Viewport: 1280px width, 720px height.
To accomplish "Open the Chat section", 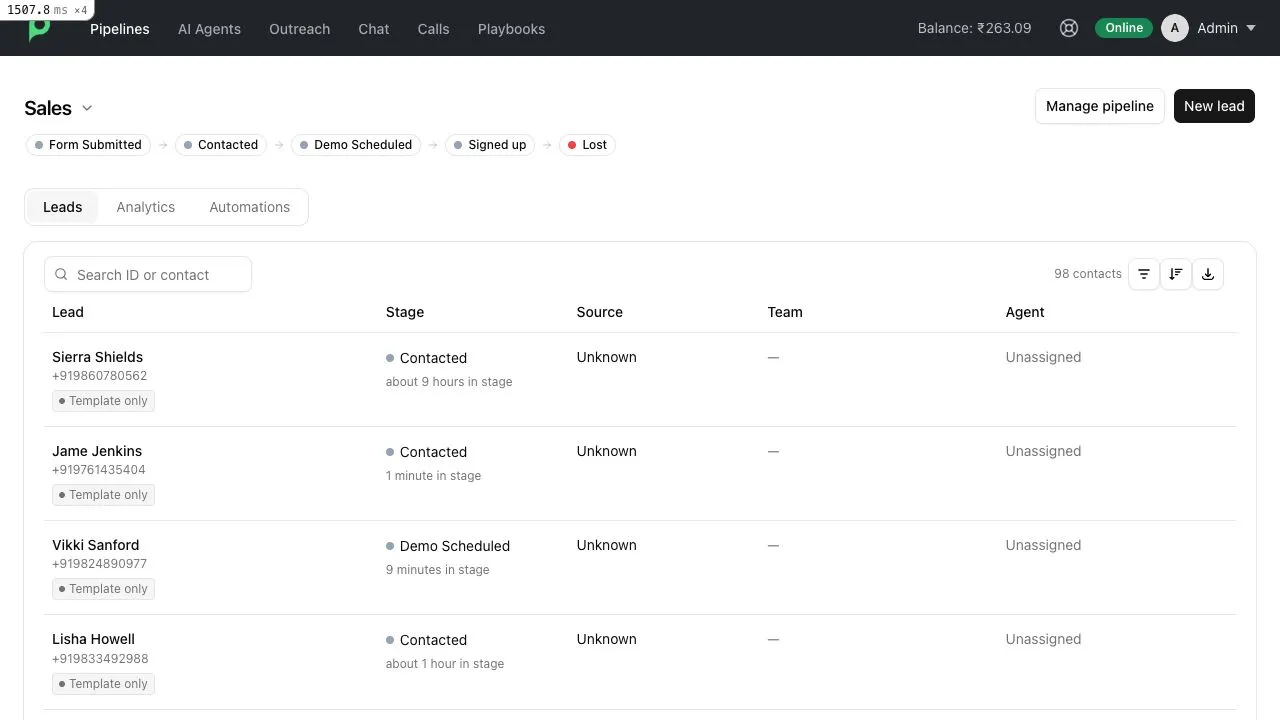I will point(374,29).
